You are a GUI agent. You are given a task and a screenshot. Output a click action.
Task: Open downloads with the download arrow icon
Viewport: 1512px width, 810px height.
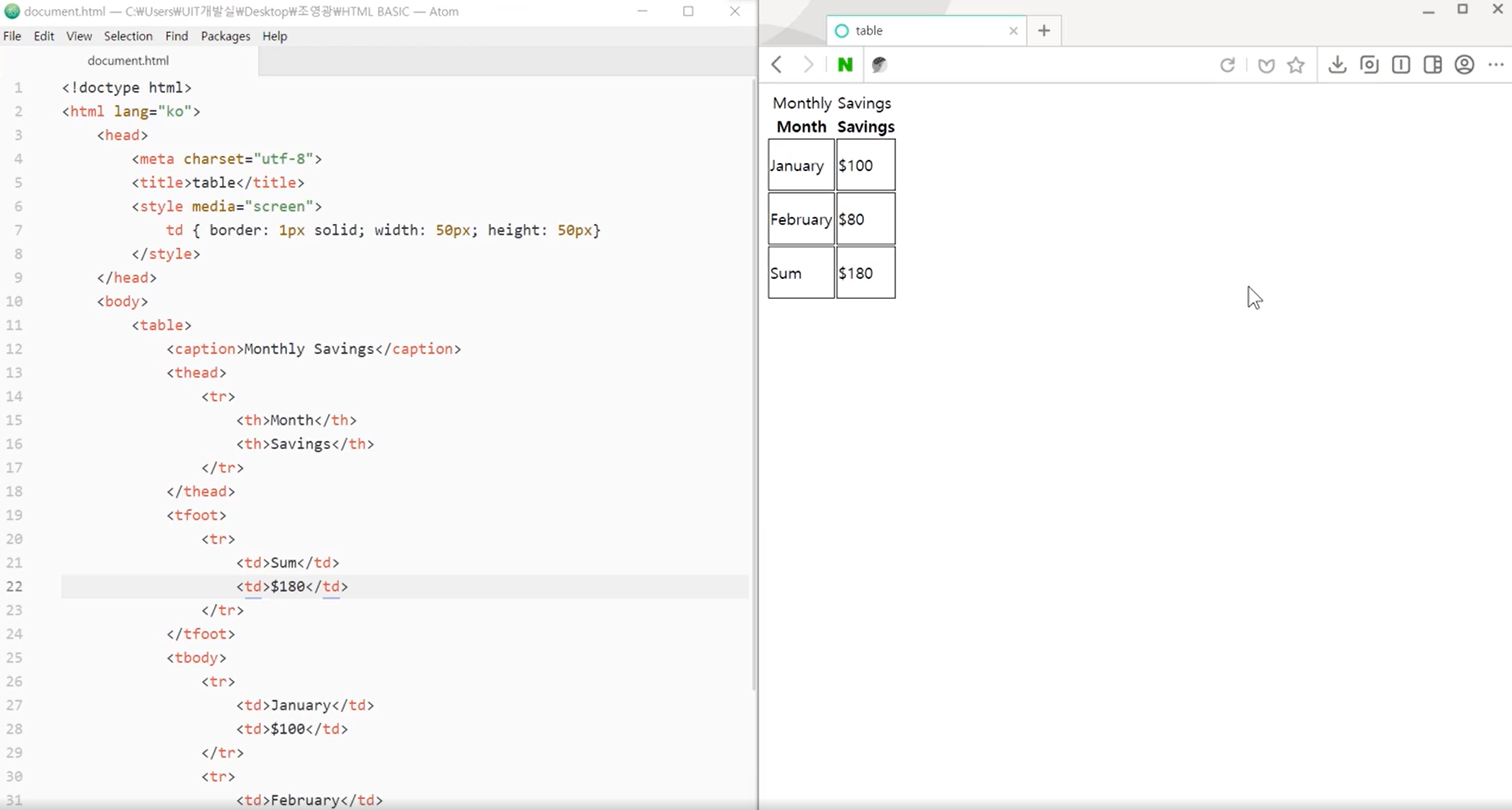[1337, 65]
